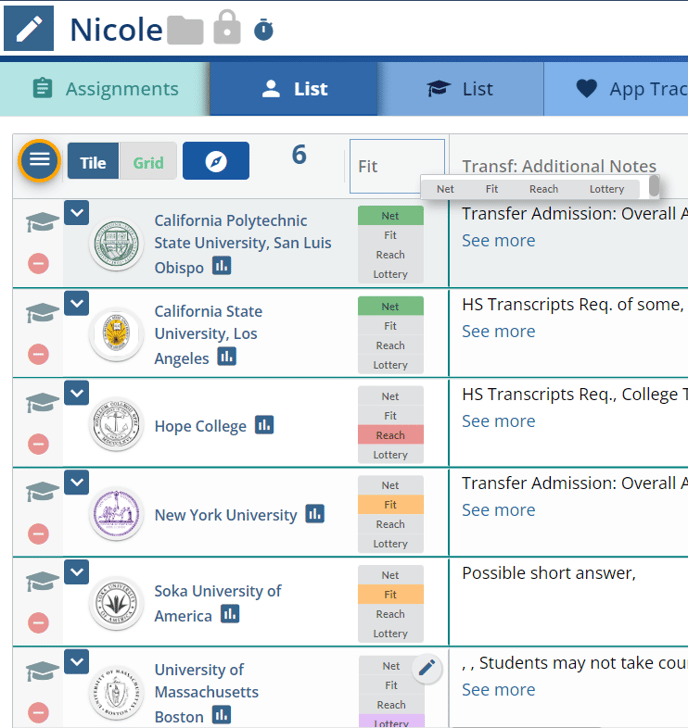Click the padlock icon in header
This screenshot has height=728, width=688.
(227, 27)
